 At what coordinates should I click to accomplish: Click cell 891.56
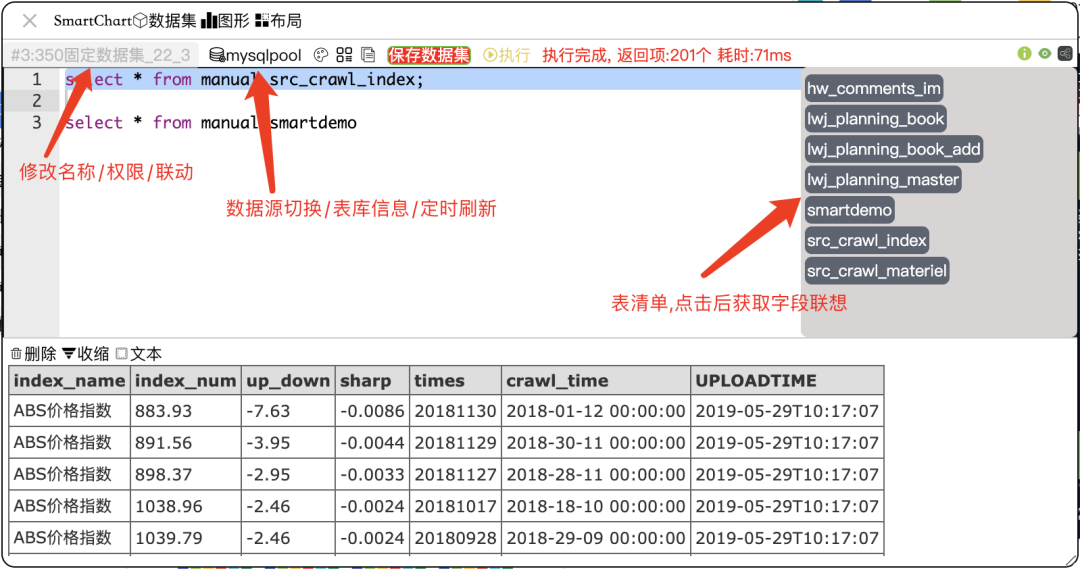tap(186, 443)
